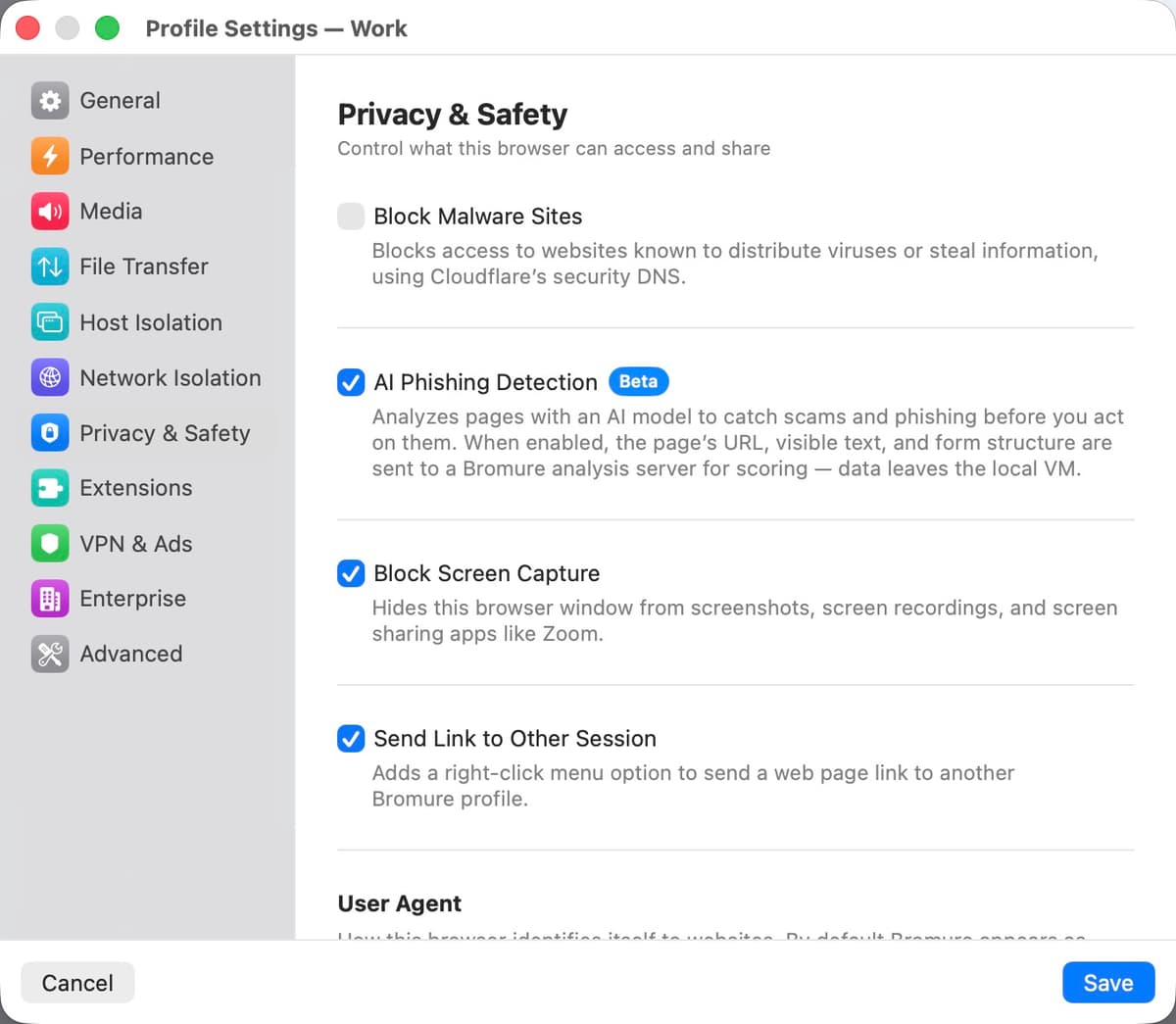The width and height of the screenshot is (1176, 1024).
Task: Close the Profile Settings window
Action: (27, 28)
